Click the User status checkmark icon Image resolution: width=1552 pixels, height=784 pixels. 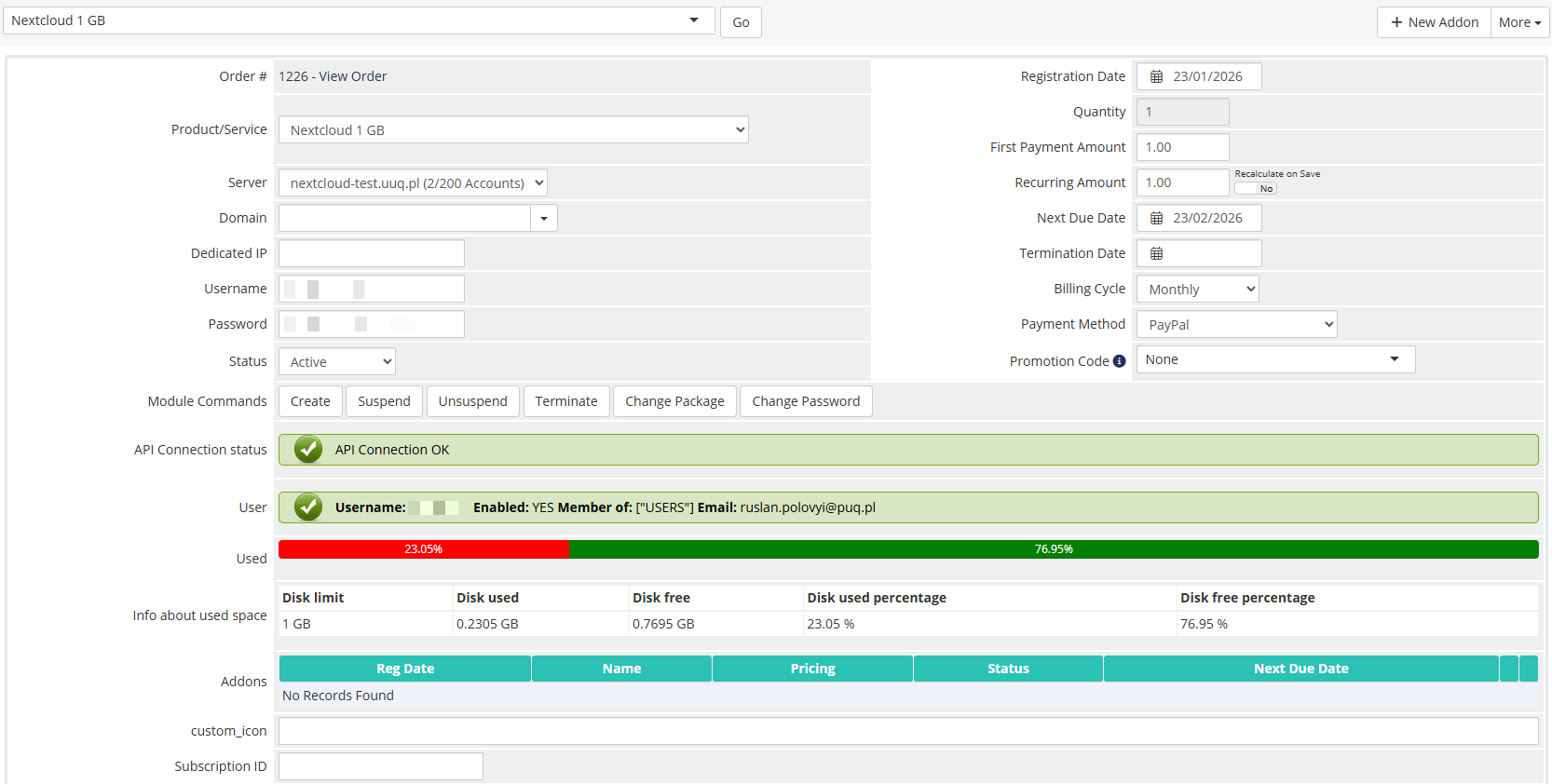308,507
